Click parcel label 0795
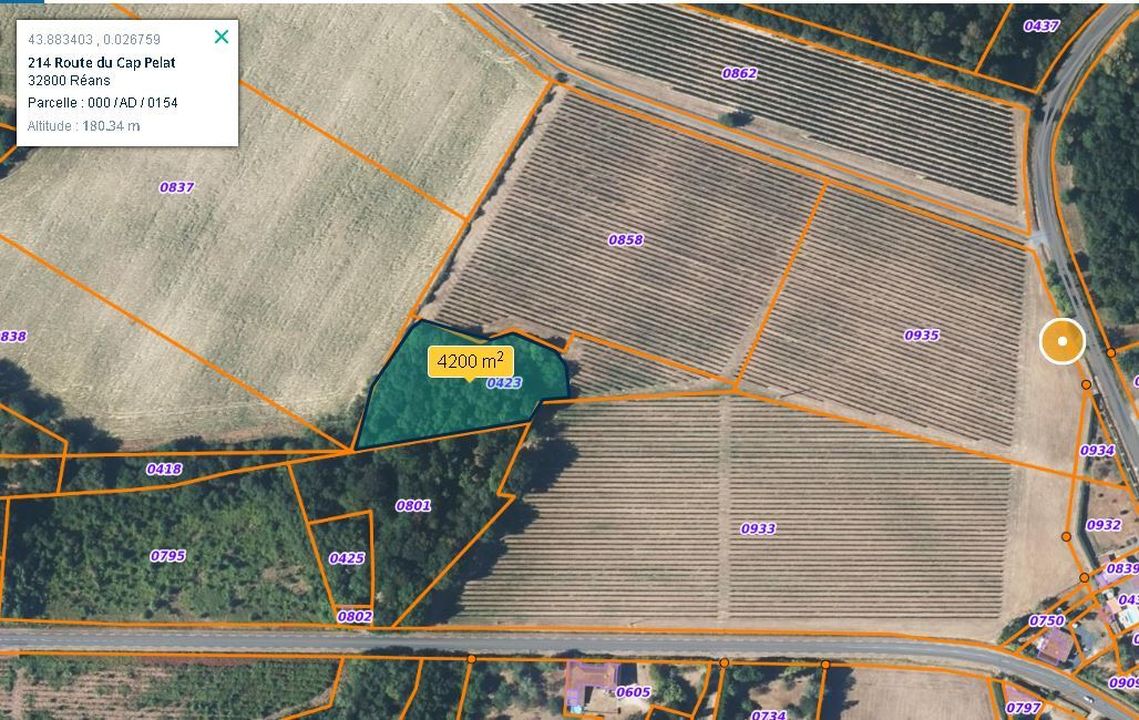1139x720 pixels. (168, 555)
